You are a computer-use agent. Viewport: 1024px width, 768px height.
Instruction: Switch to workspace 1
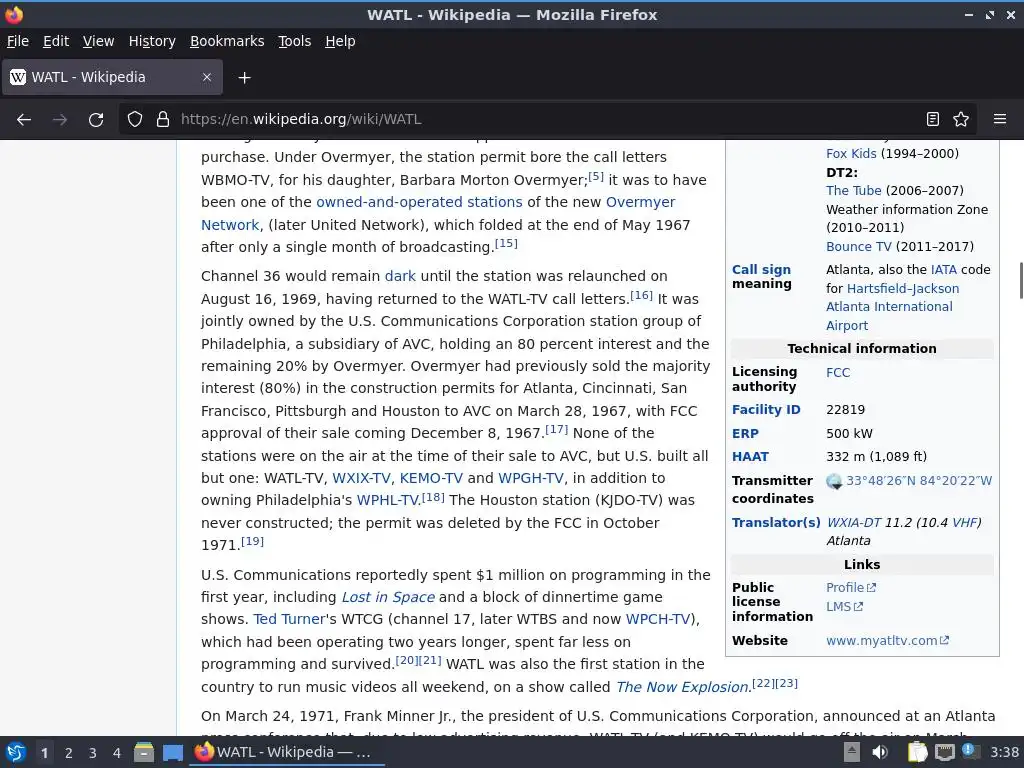[x=44, y=753]
